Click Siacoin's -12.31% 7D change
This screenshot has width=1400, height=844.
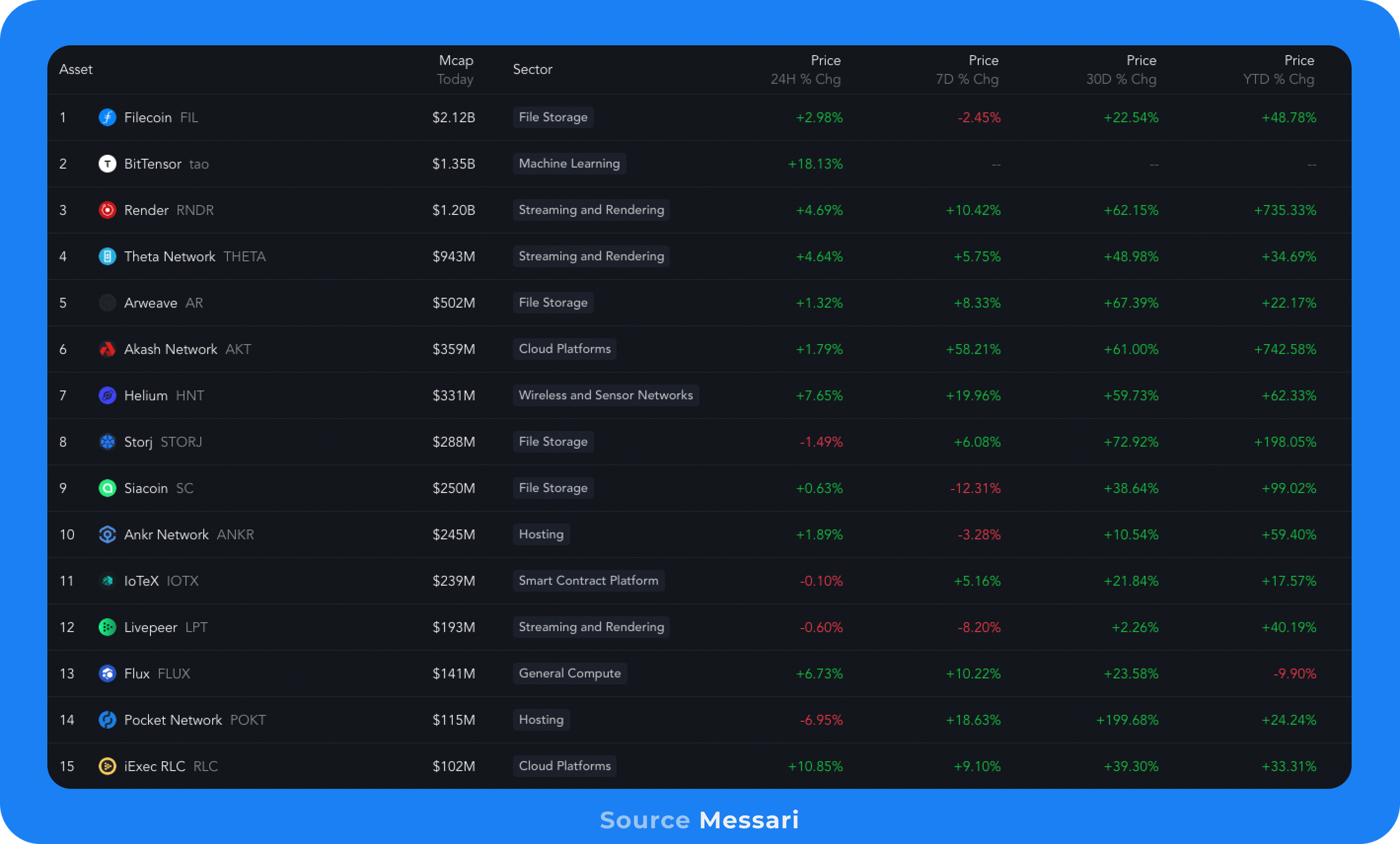coord(975,489)
